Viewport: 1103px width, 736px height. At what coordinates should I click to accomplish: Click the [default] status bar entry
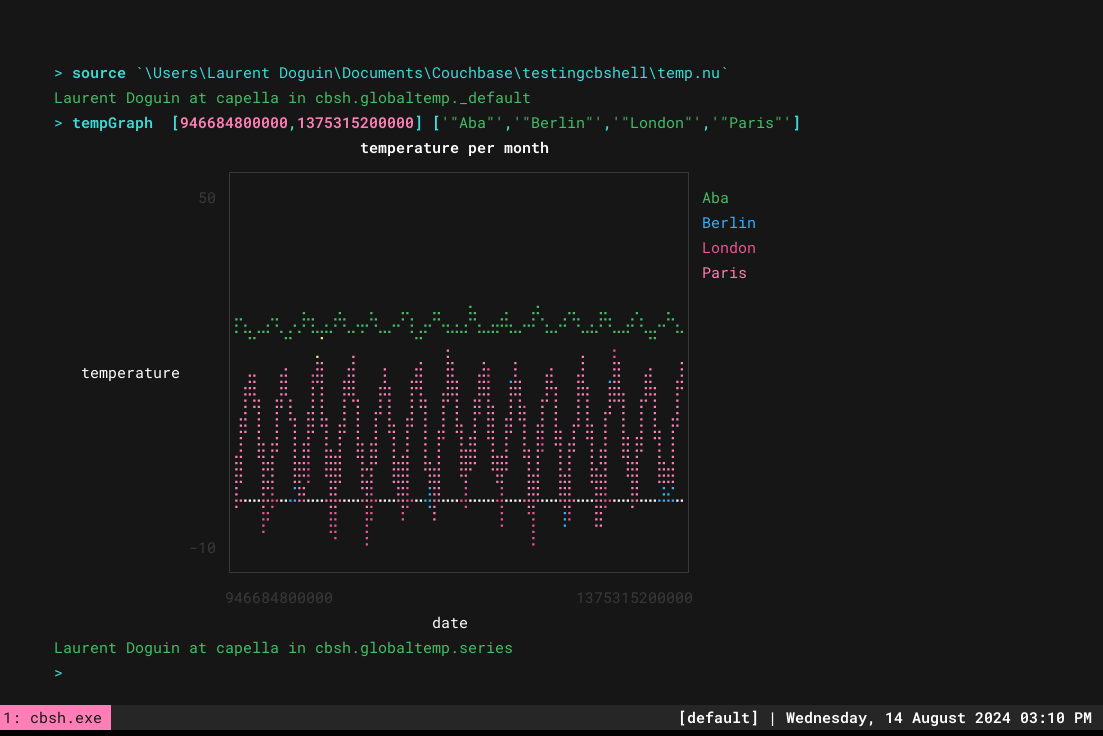(x=718, y=718)
